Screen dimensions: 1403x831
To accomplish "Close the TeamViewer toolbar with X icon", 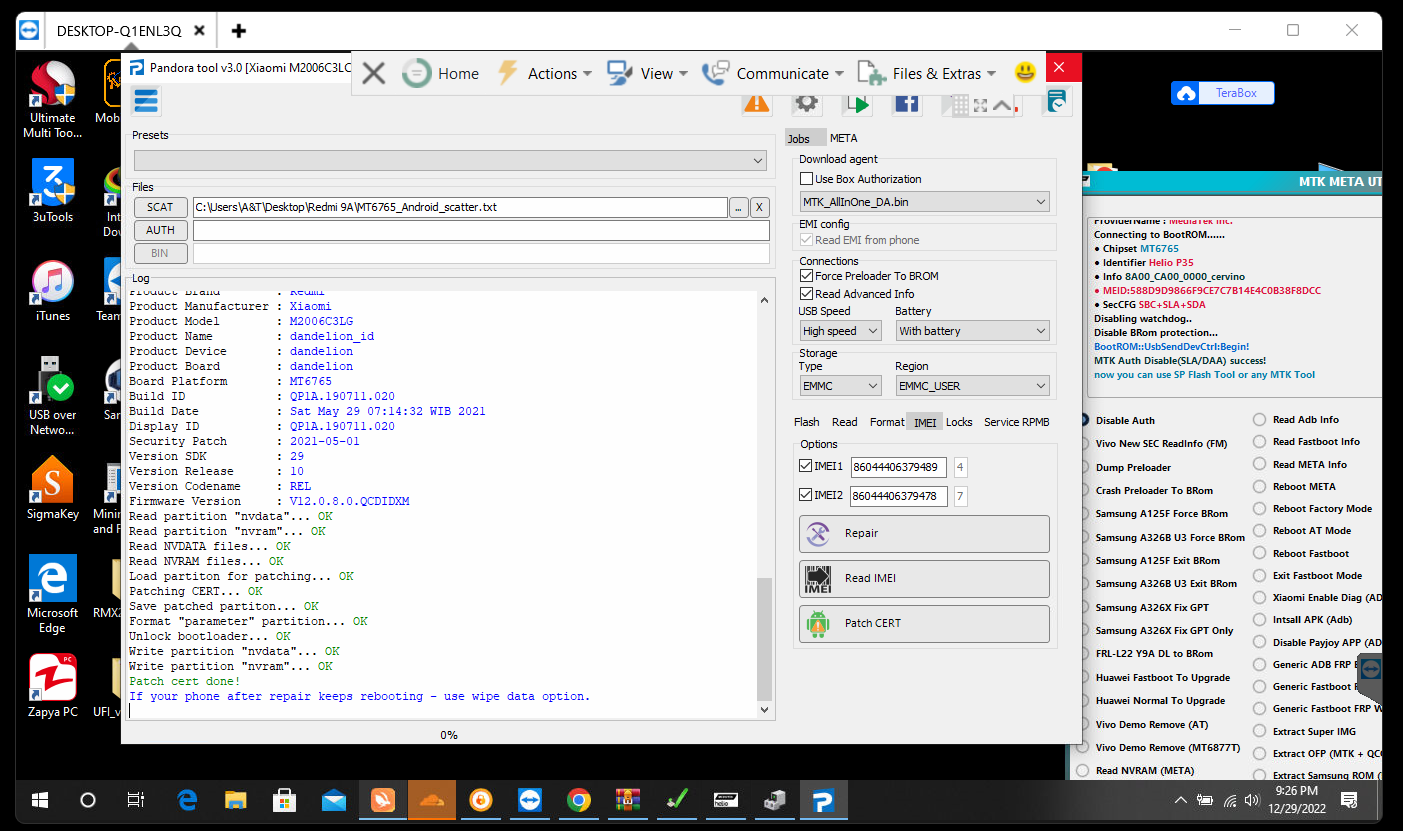I will pos(374,73).
